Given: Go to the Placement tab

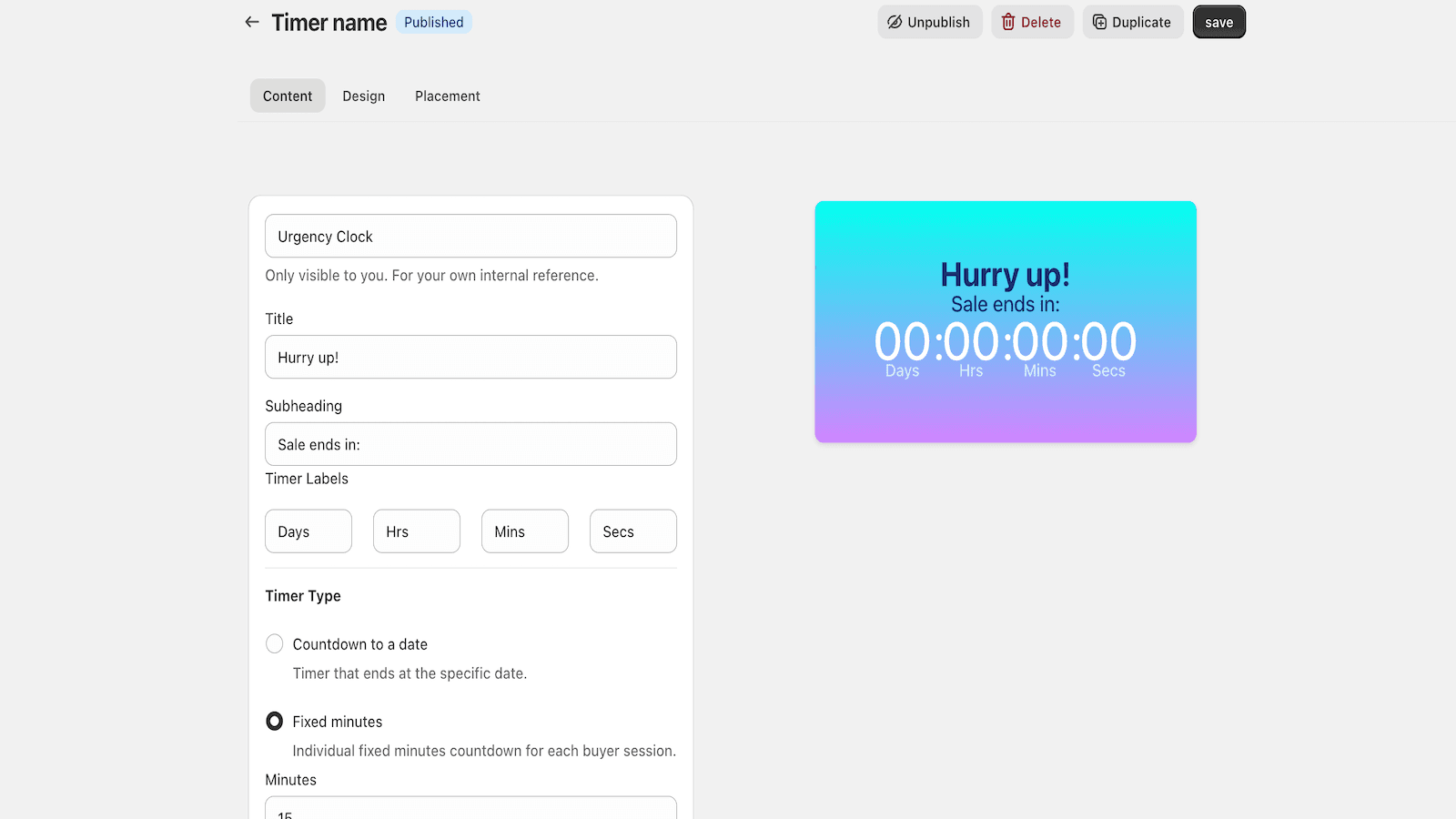Looking at the screenshot, I should pos(447,96).
